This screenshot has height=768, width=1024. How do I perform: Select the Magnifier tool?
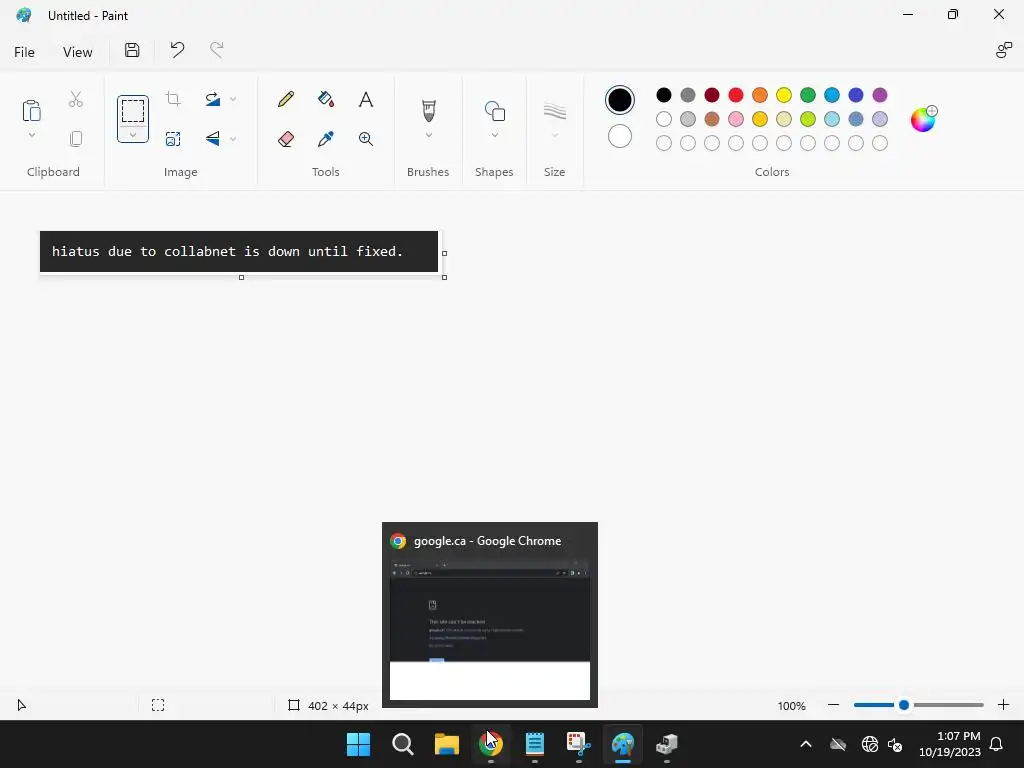[366, 138]
